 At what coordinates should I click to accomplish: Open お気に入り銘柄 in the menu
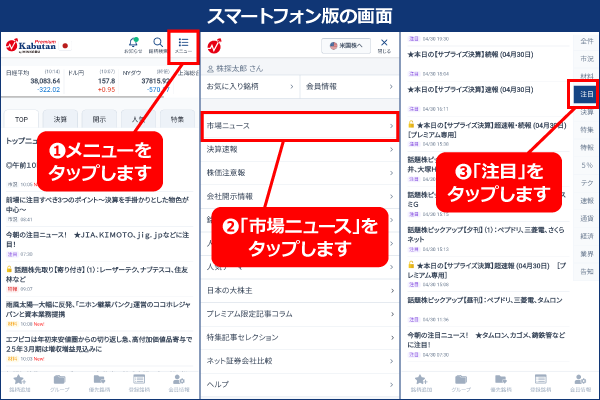pos(250,87)
